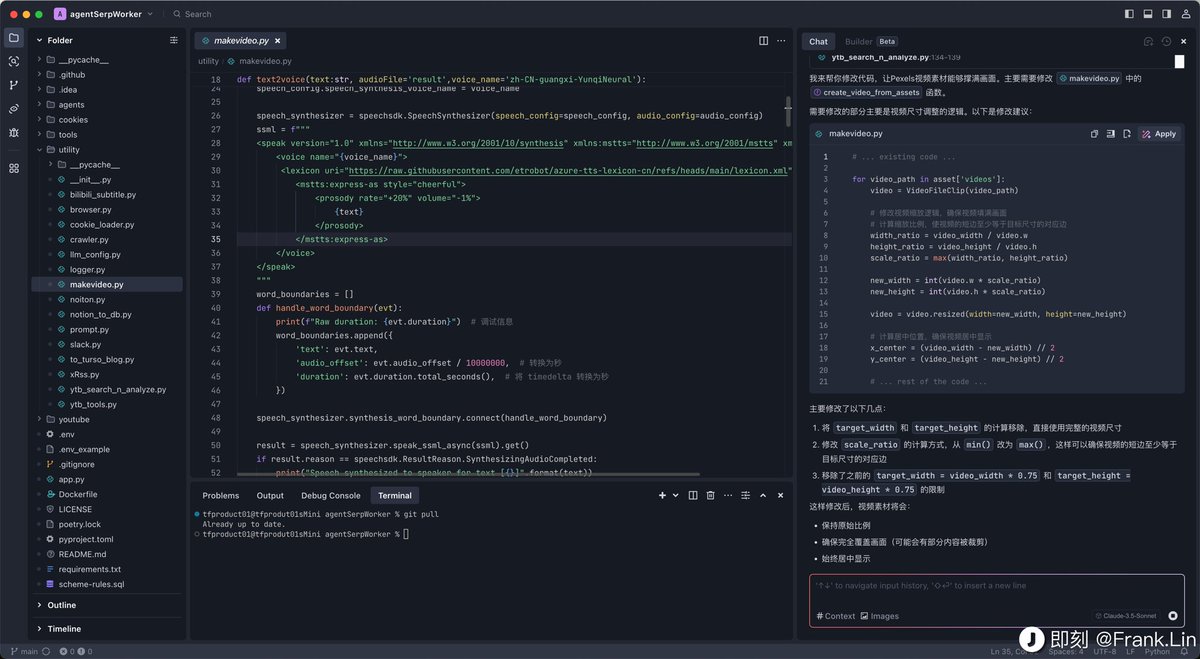Add Images attachment to chat input
The width and height of the screenshot is (1200, 659).
click(x=879, y=616)
